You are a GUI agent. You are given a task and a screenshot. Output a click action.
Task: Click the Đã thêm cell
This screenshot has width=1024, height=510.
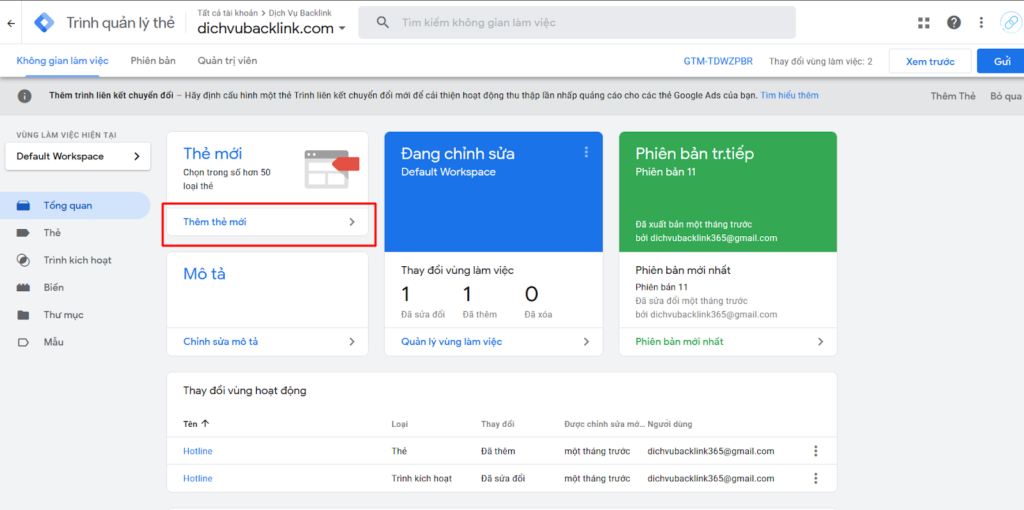pyautogui.click(x=498, y=451)
